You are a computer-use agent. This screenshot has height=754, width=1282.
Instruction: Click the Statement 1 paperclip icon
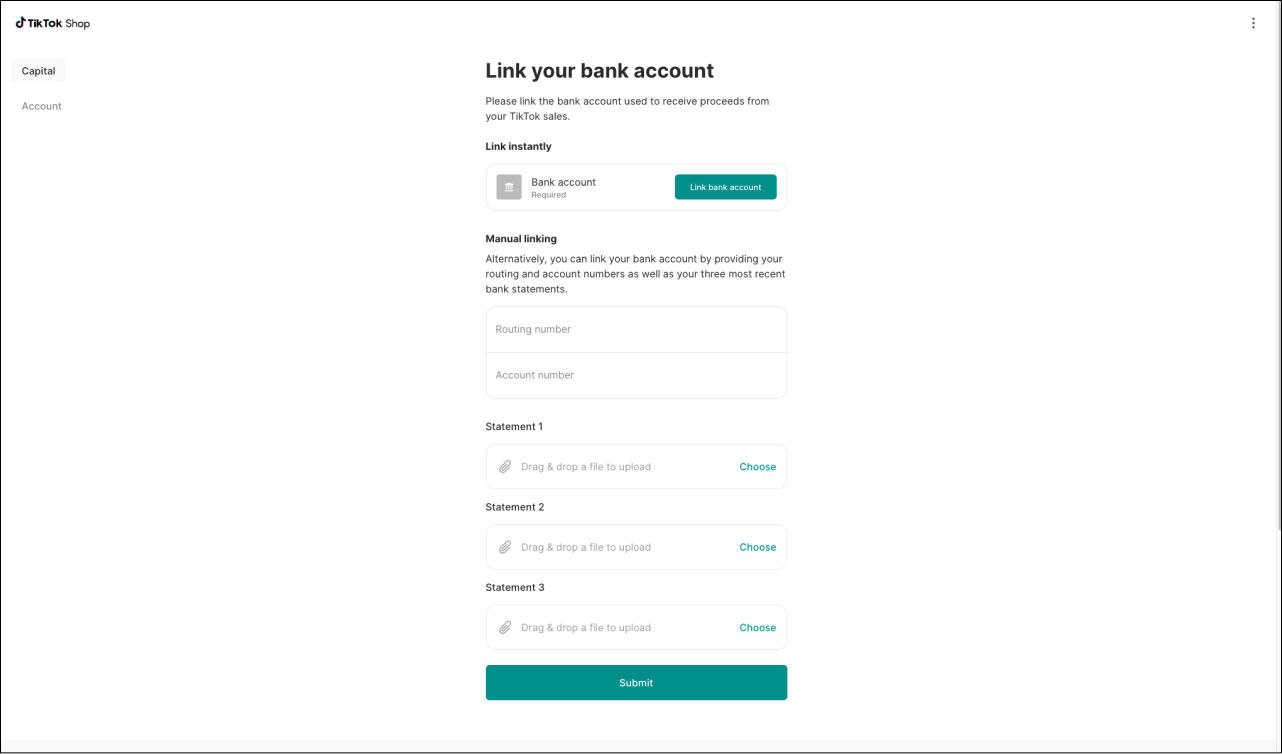(x=505, y=467)
